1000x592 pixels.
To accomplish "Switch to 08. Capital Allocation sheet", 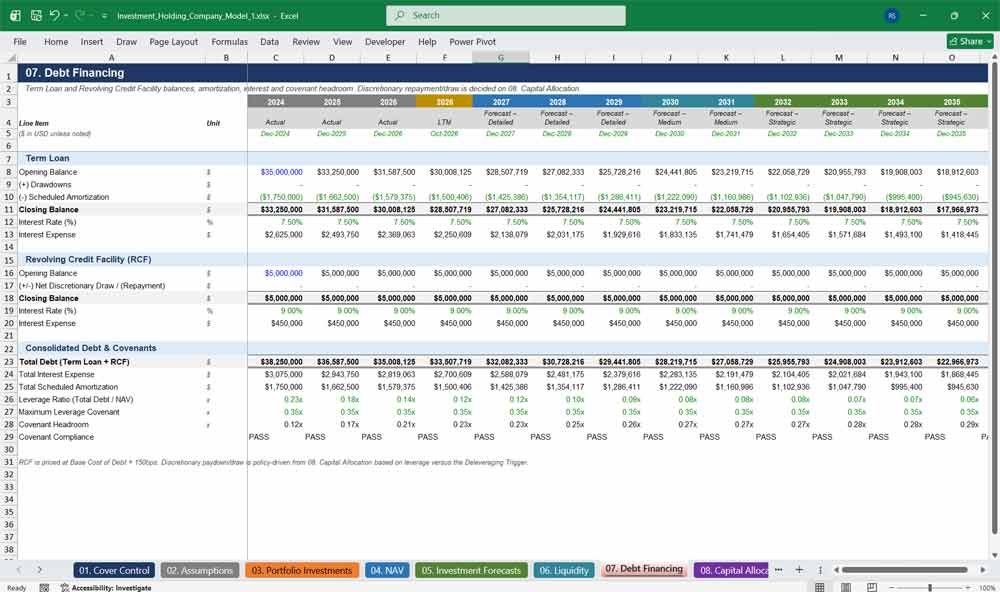I will click(732, 570).
